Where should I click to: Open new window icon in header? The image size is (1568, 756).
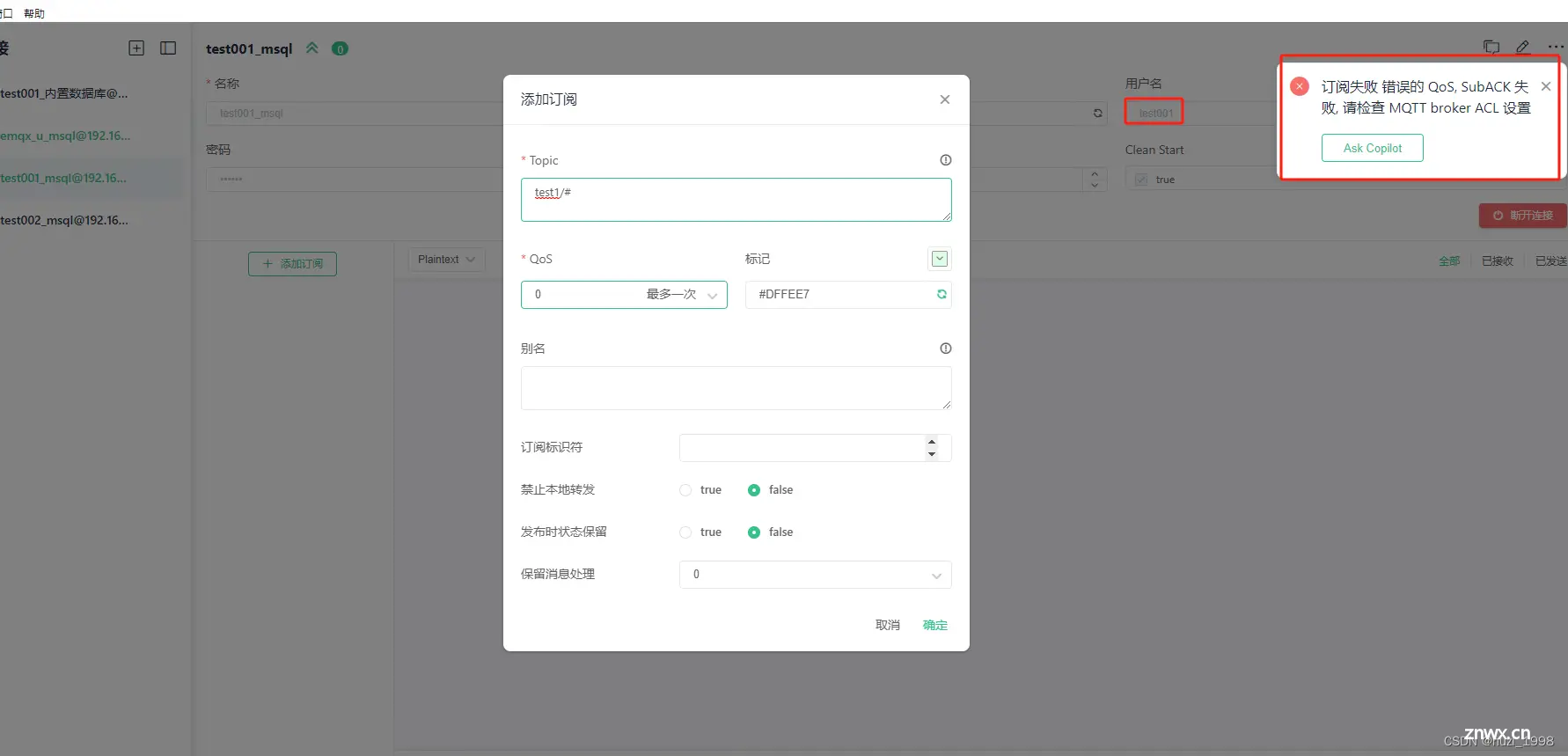[x=1491, y=48]
